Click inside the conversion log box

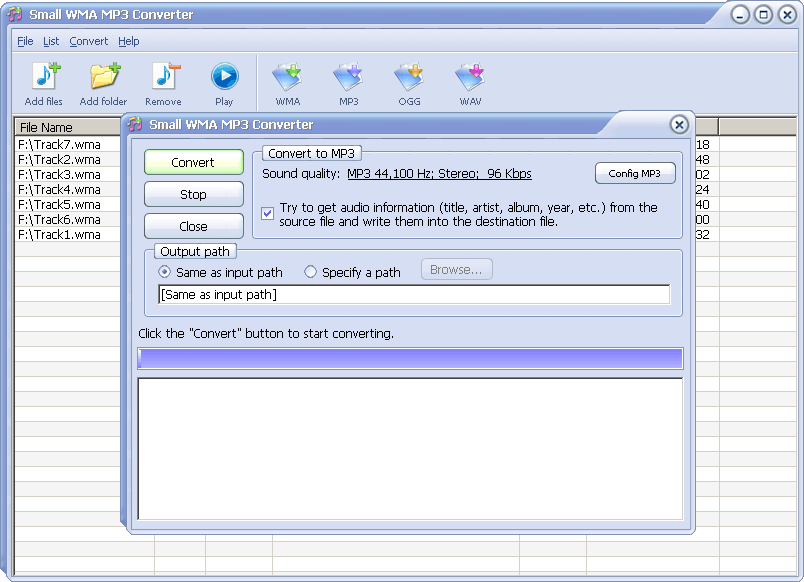click(x=410, y=449)
